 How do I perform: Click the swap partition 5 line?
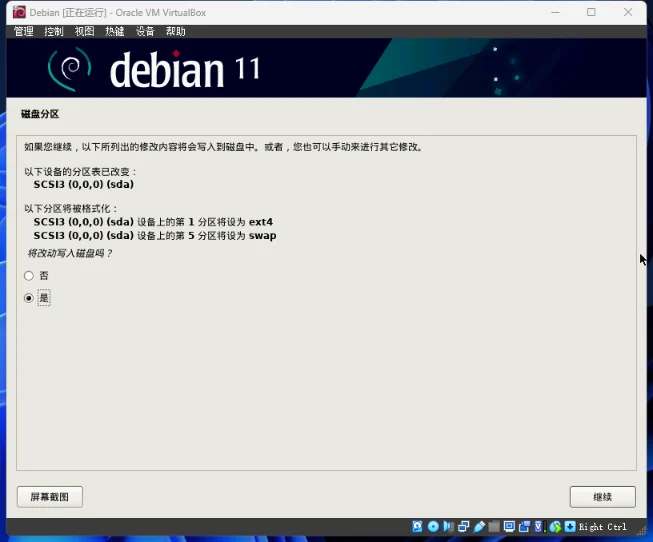click(x=155, y=236)
